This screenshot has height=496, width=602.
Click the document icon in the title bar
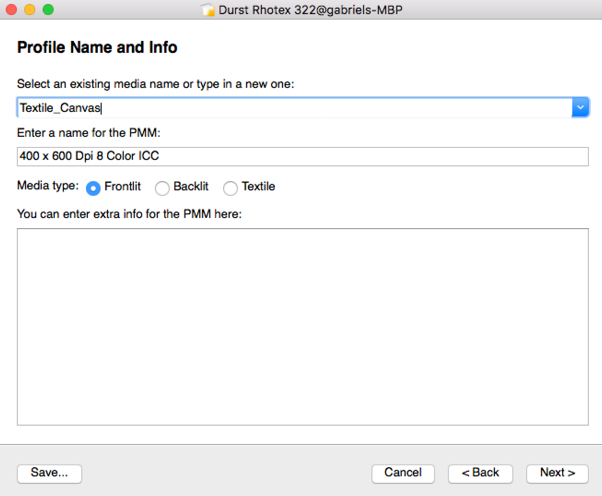(208, 10)
